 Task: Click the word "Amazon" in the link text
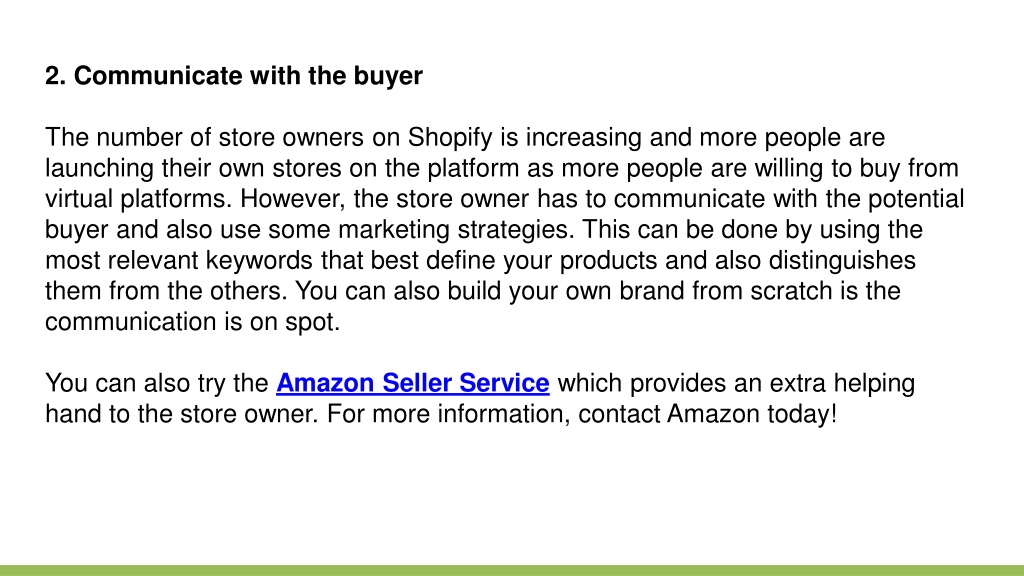[x=325, y=383]
